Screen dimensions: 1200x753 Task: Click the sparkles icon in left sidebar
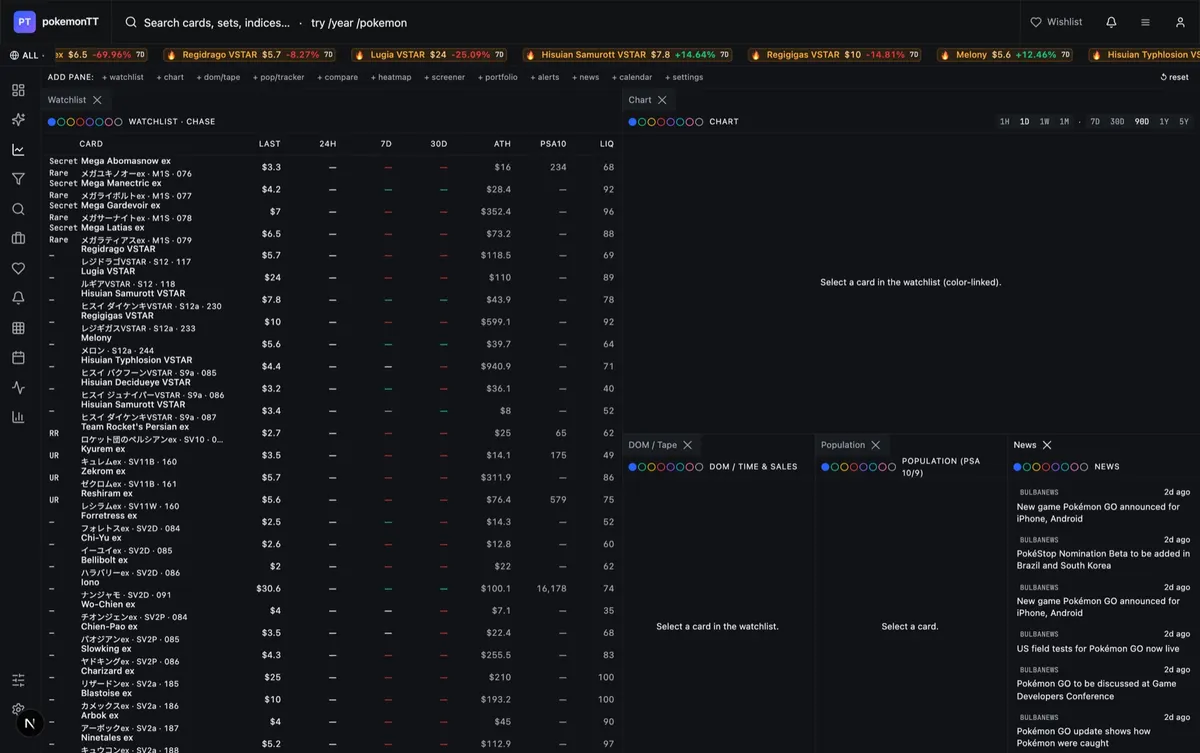pos(18,120)
